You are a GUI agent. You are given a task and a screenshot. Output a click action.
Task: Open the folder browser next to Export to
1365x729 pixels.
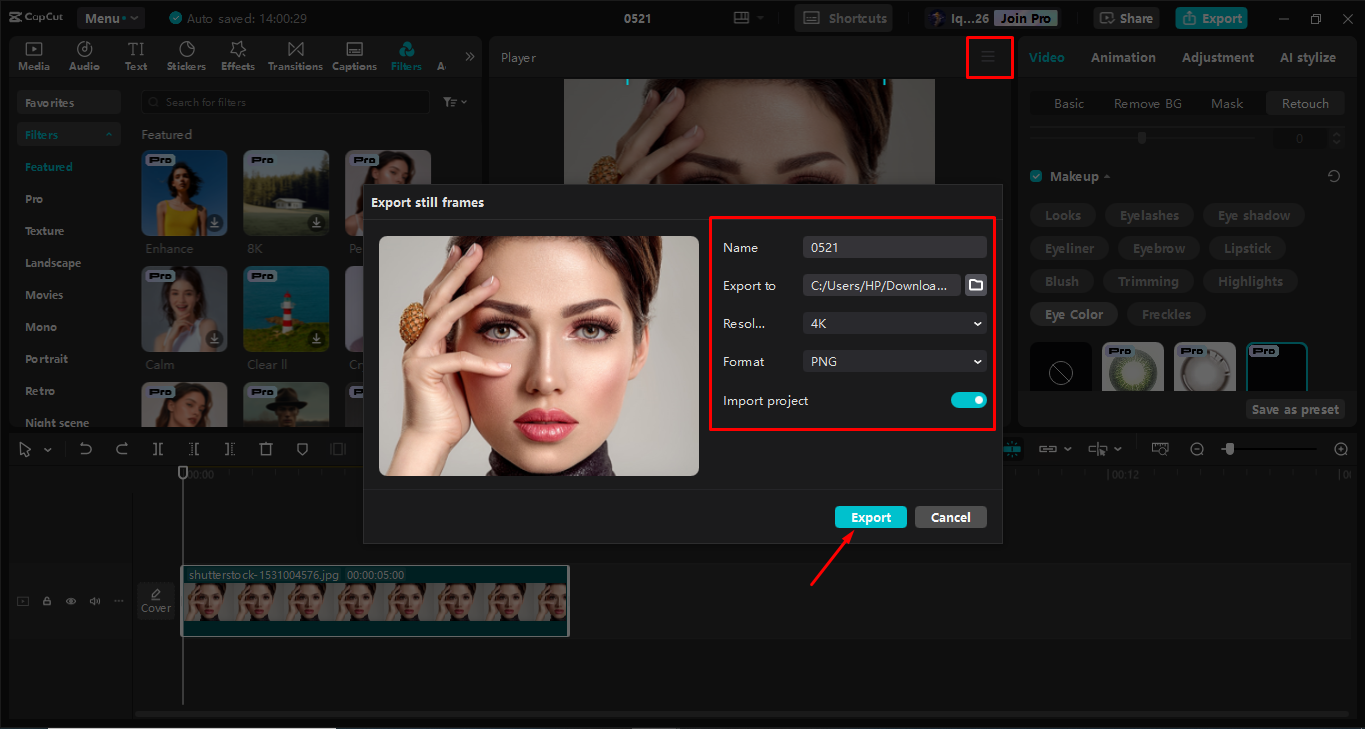click(x=975, y=285)
